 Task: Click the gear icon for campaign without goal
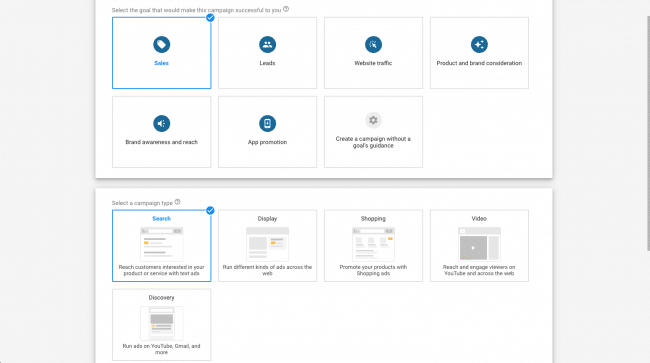pos(373,120)
